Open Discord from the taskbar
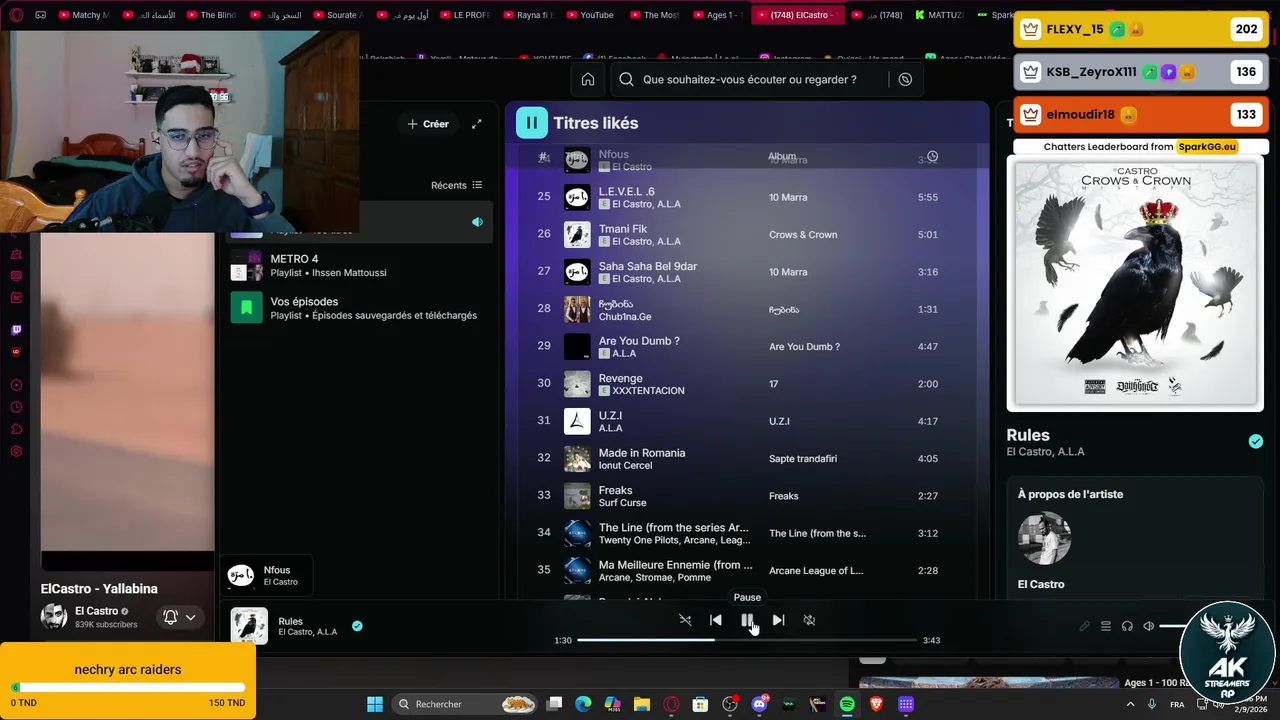1280x720 pixels. [759, 704]
